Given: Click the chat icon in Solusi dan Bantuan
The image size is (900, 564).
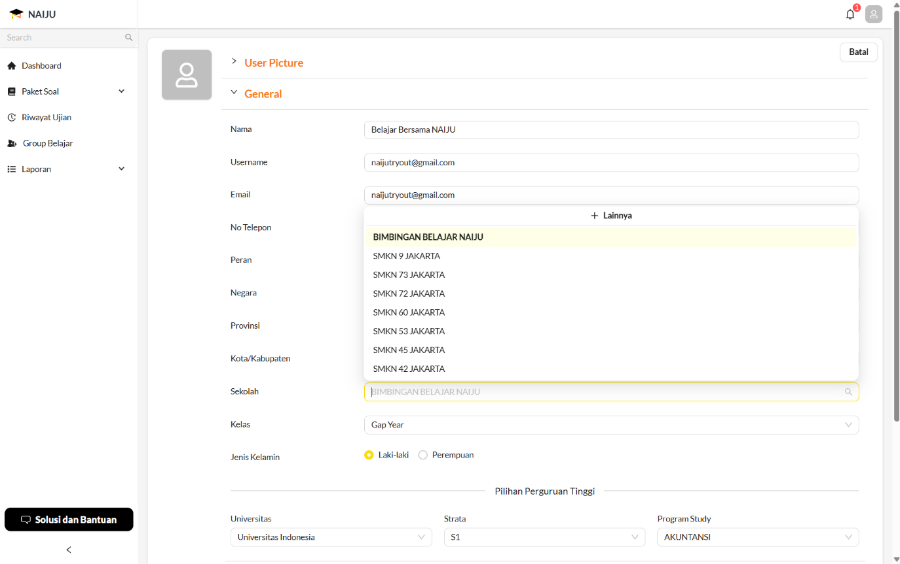Looking at the screenshot, I should [x=26, y=520].
